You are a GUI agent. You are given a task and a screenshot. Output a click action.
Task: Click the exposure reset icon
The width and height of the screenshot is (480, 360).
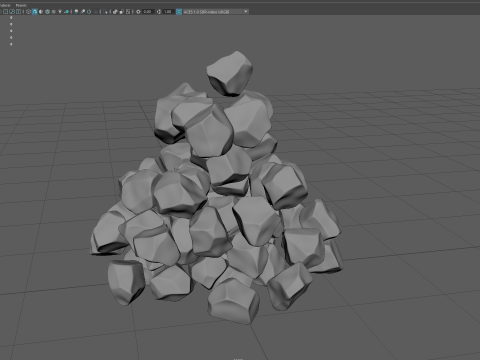(138, 12)
